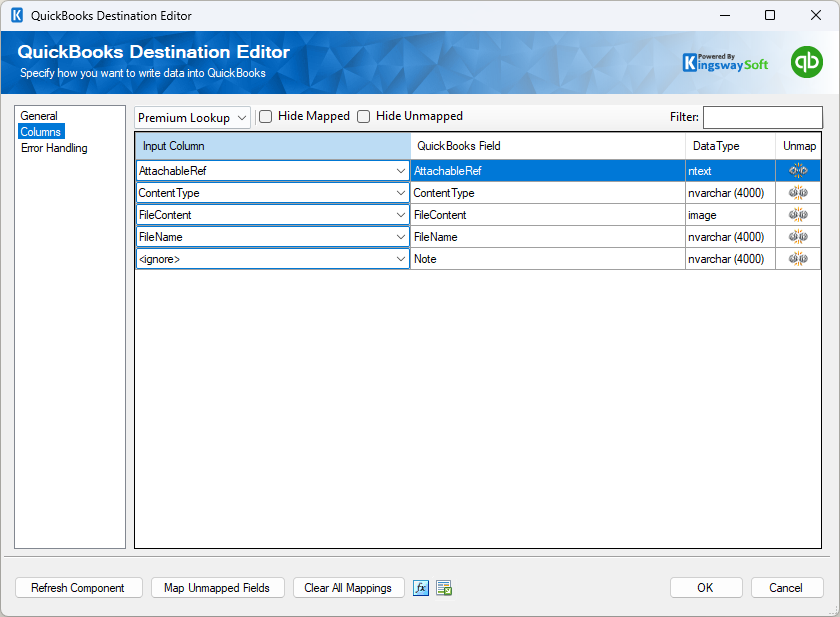The image size is (840, 617).
Task: Focus the Filter text box
Action: pyautogui.click(x=763, y=117)
